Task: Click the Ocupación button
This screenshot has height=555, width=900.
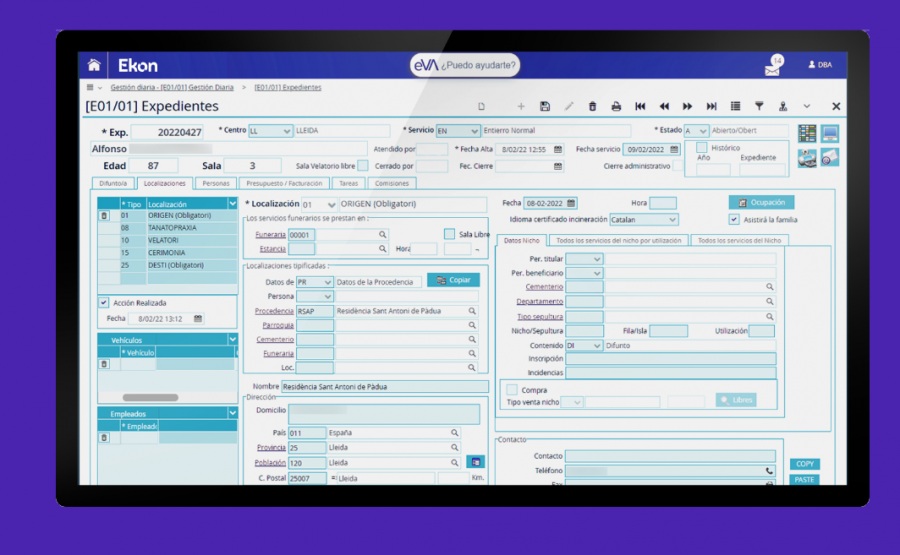Action: click(x=762, y=203)
